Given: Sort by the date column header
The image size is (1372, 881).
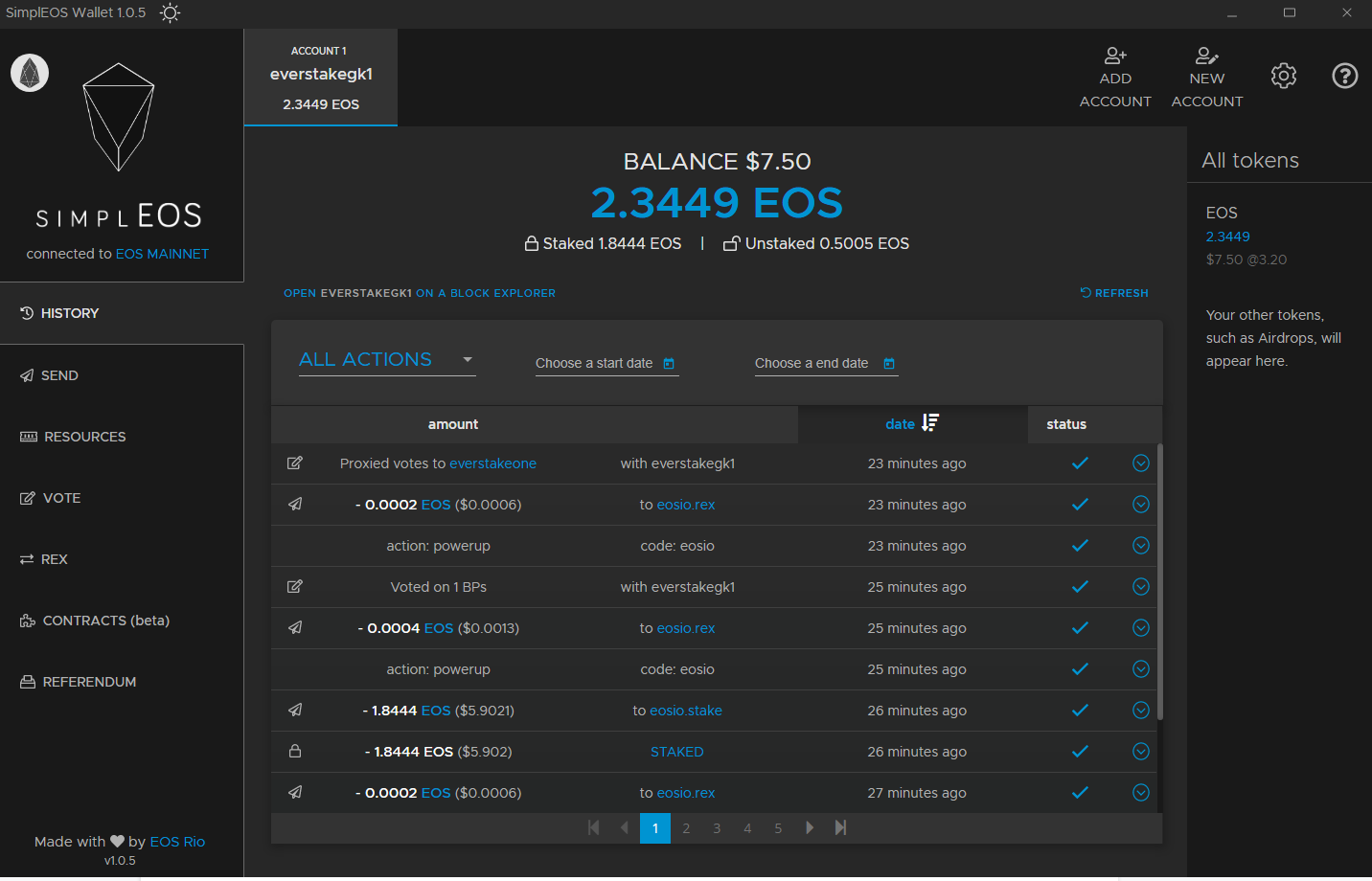Looking at the screenshot, I should (912, 424).
